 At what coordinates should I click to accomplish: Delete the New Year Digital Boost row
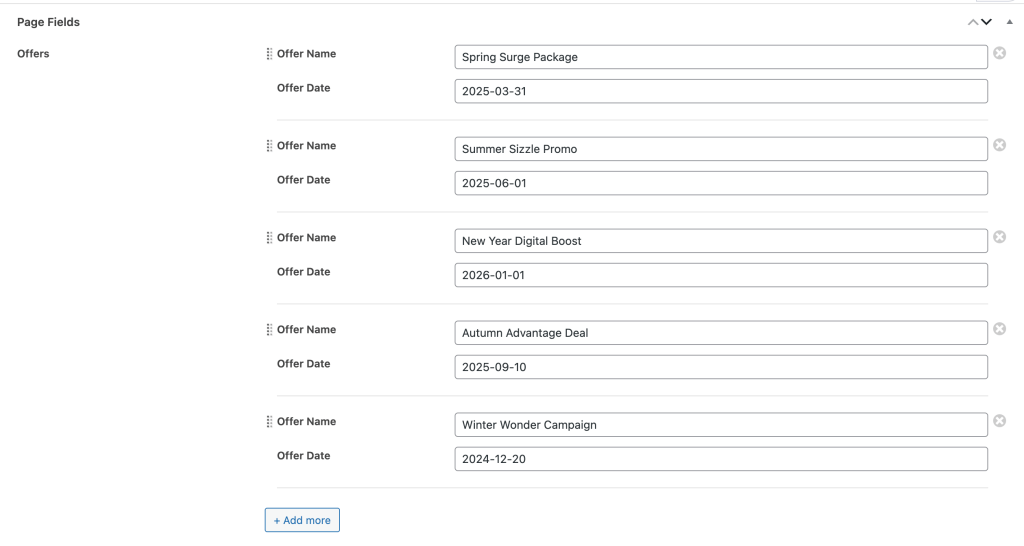999,237
